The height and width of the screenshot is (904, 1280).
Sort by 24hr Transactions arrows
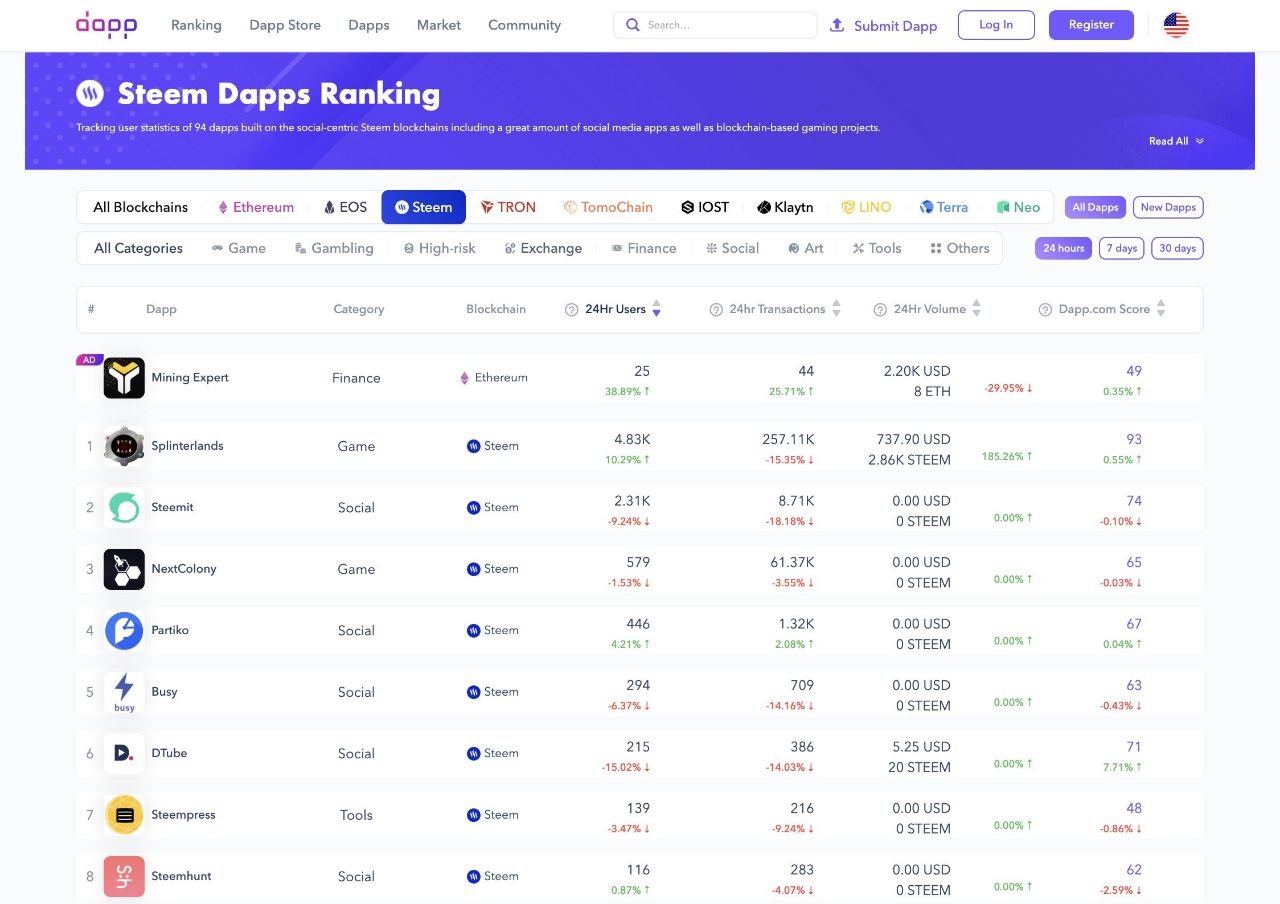pyautogui.click(x=836, y=309)
